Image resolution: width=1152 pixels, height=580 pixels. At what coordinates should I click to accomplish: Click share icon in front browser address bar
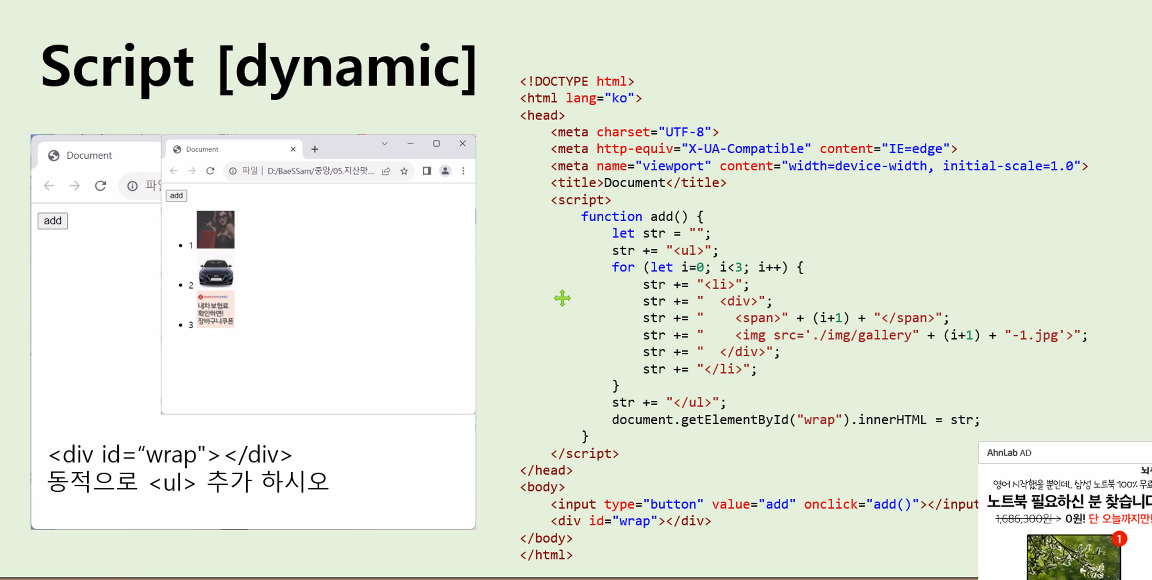tap(386, 171)
